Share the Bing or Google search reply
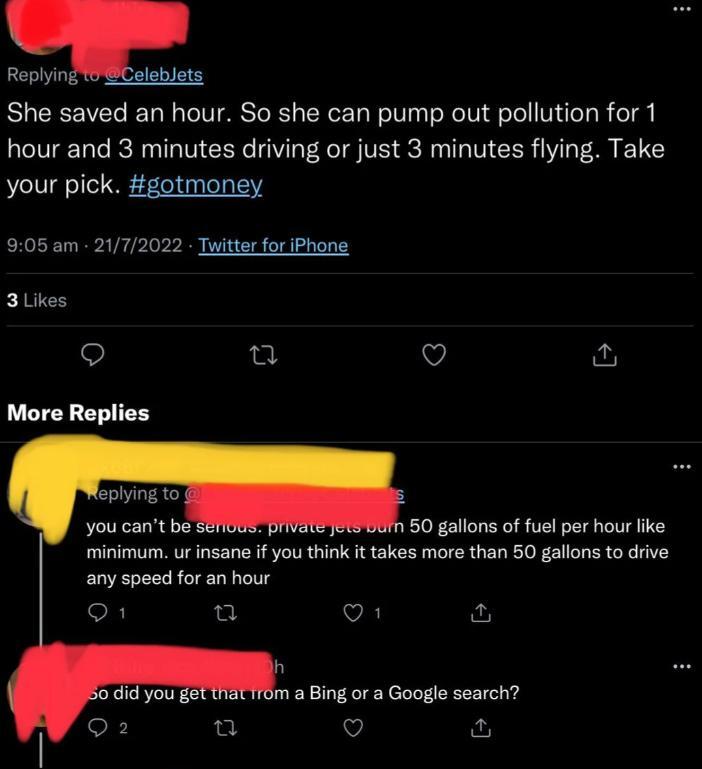702x769 pixels. (480, 728)
